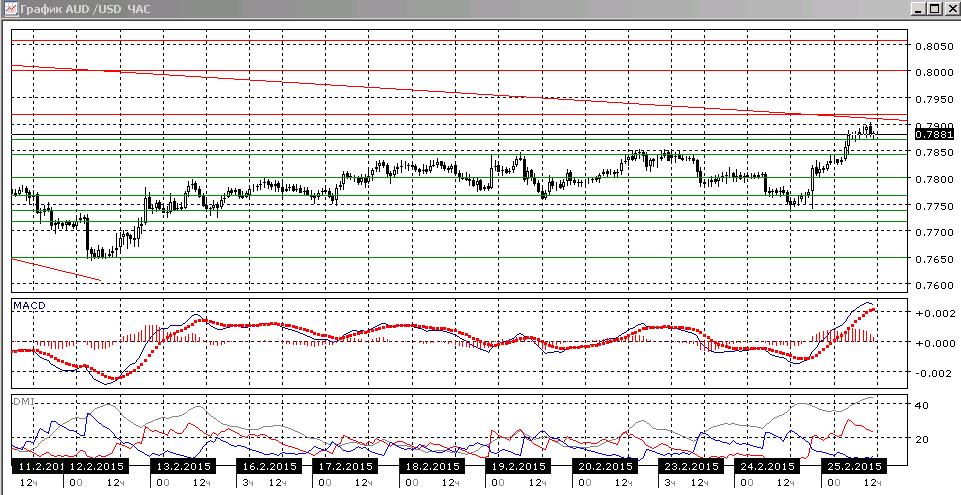This screenshot has height=495, width=961.
Task: Click the chart icon in title bar
Action: (x=10, y=9)
